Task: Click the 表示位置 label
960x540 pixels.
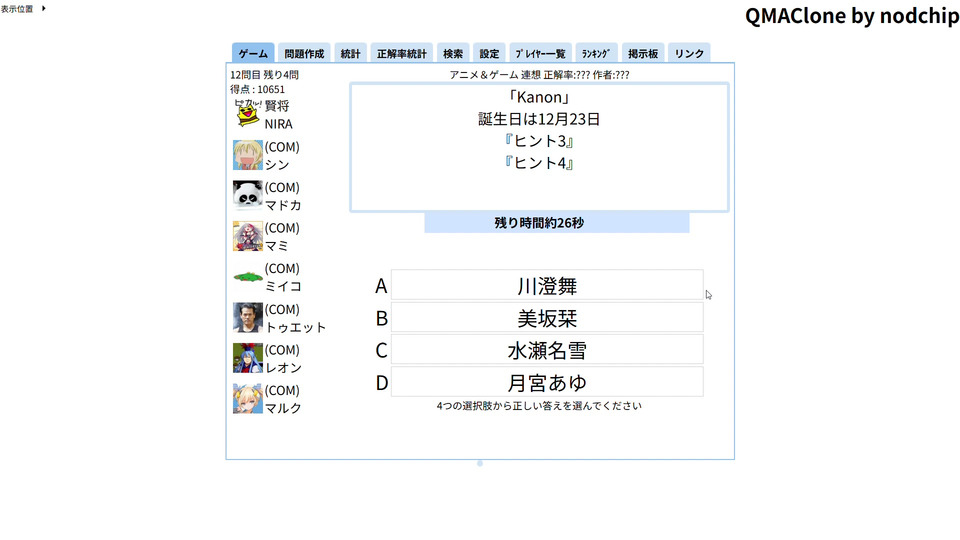Action: coord(17,9)
